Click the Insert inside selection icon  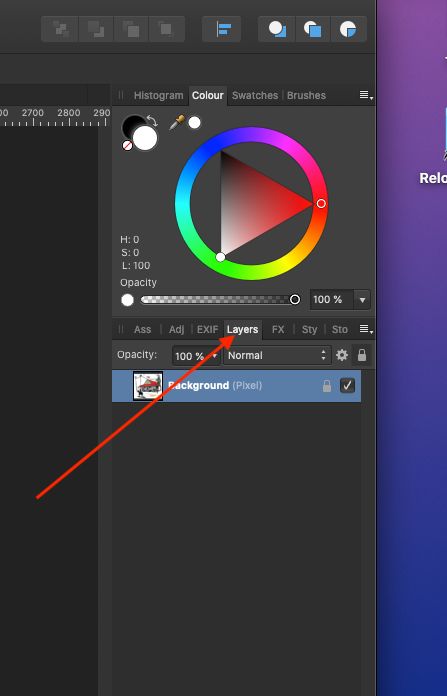pos(348,29)
